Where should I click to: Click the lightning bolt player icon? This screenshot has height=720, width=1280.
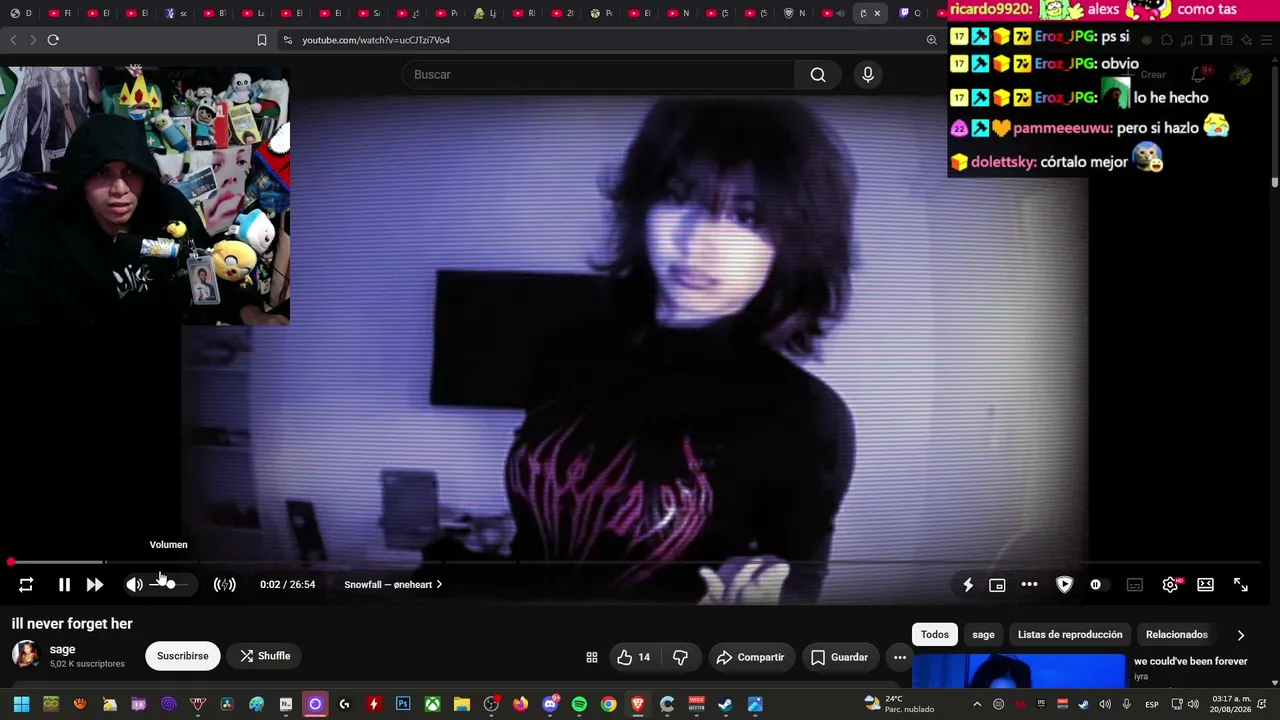(x=968, y=585)
